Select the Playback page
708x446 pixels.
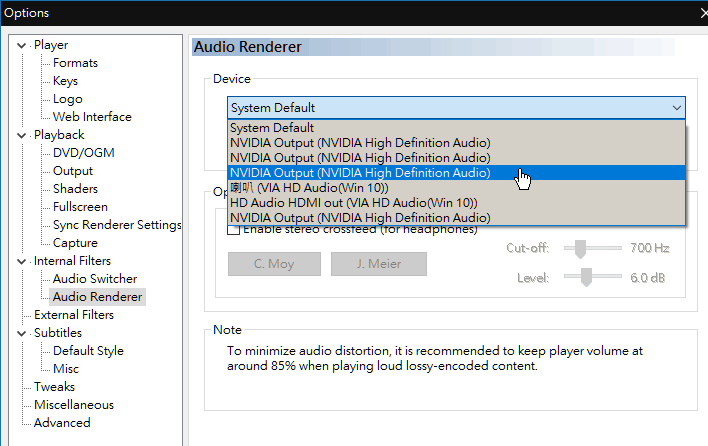coord(59,135)
